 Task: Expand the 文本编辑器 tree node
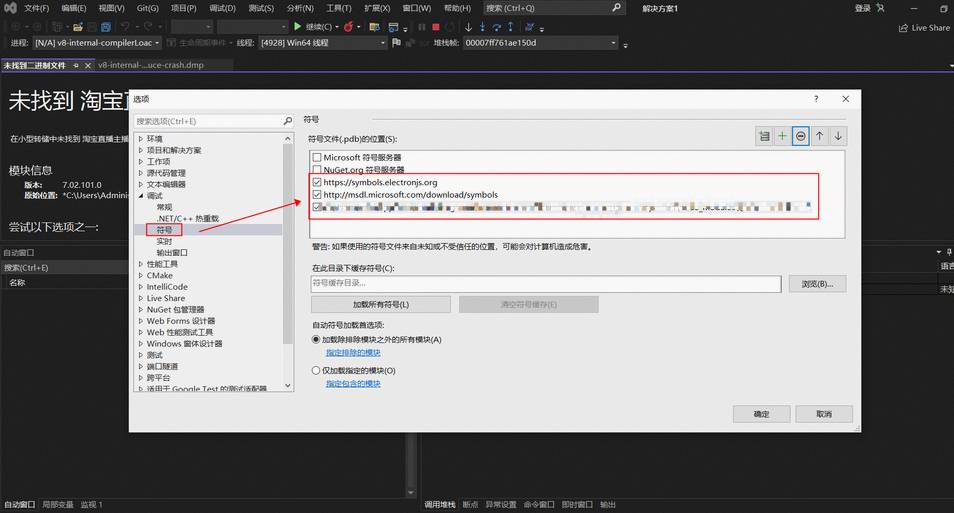[141, 184]
